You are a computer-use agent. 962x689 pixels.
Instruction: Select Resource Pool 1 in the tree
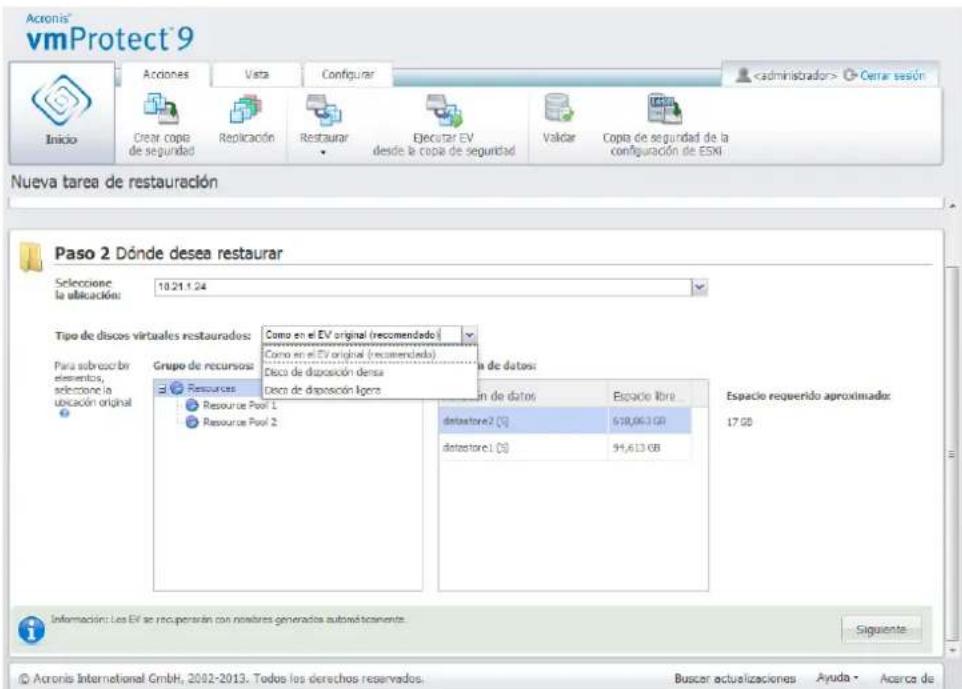pyautogui.click(x=240, y=406)
